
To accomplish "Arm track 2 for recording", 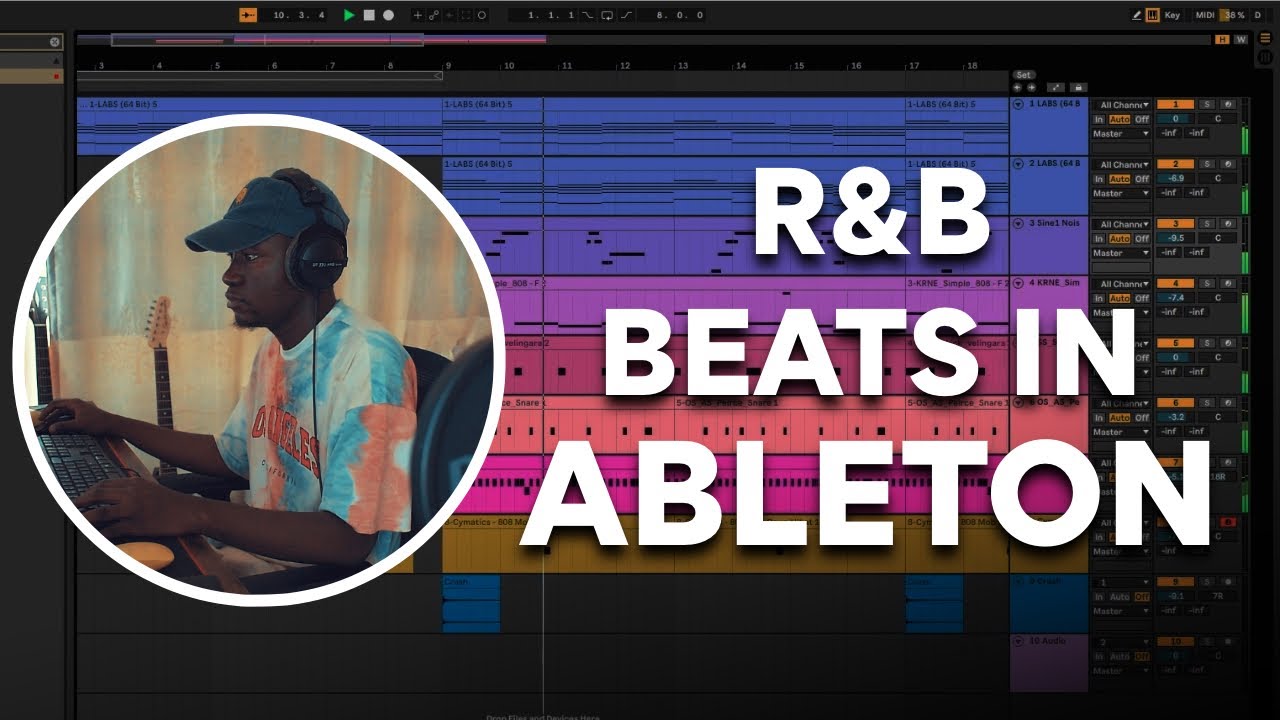I will click(1228, 164).
